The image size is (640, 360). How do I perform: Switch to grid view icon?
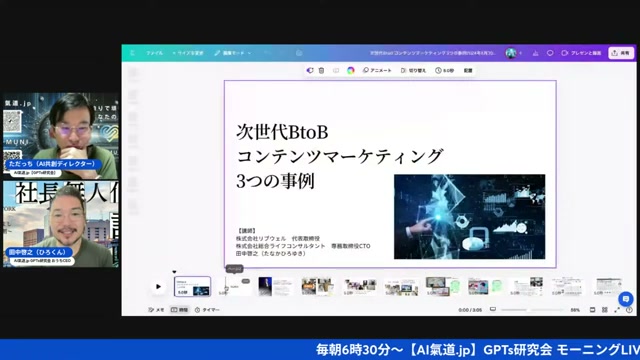tap(604, 310)
